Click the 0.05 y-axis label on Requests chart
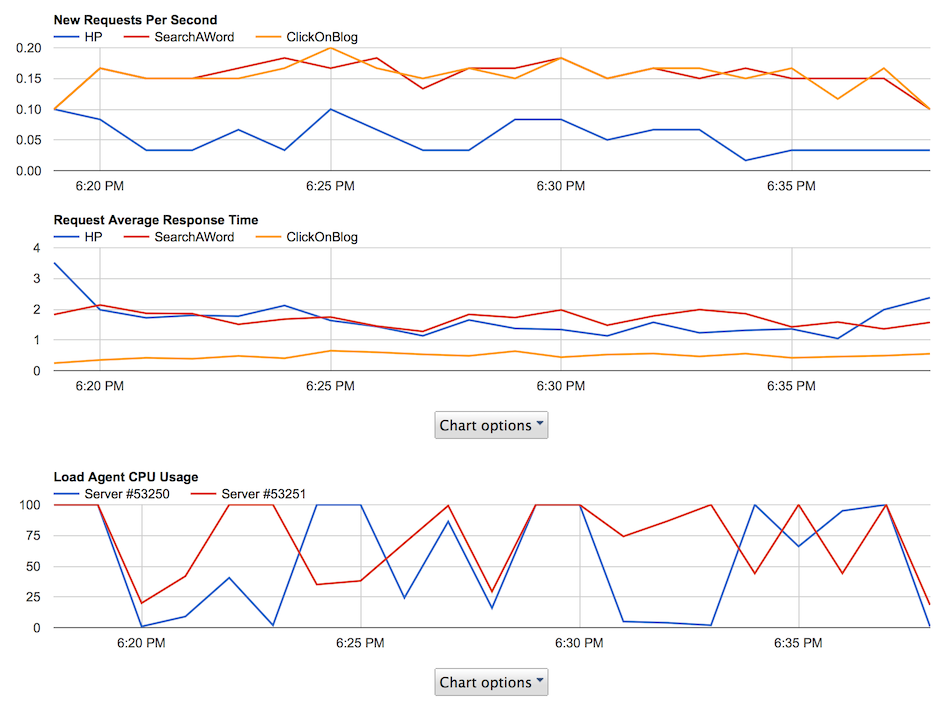 click(29, 140)
